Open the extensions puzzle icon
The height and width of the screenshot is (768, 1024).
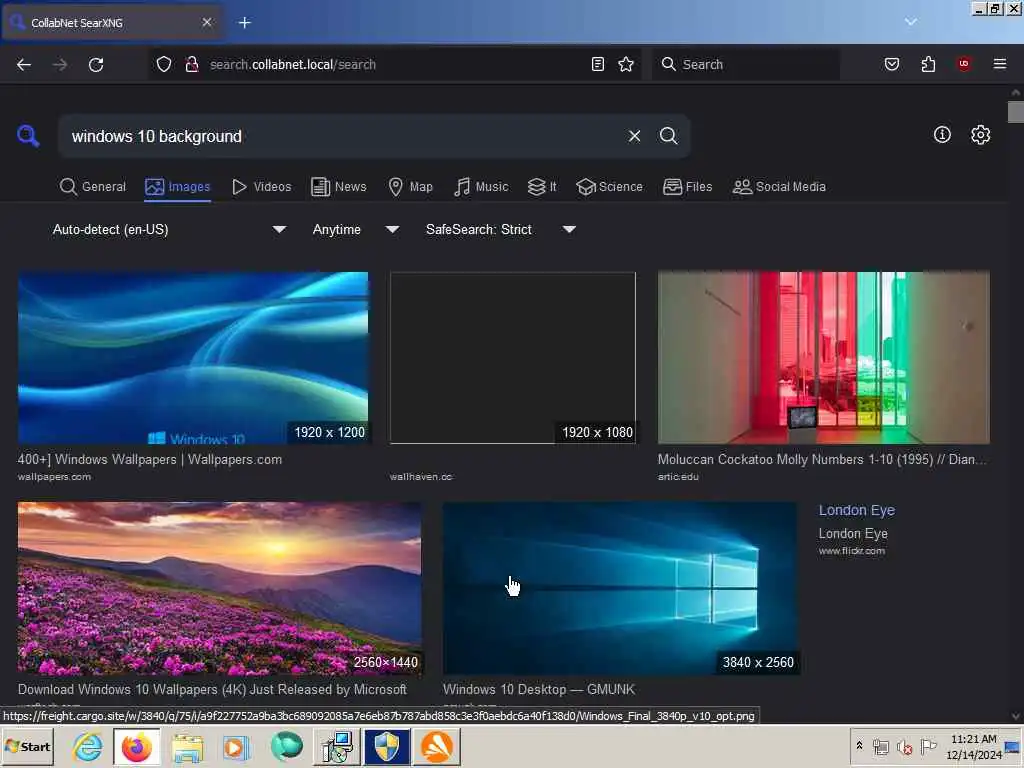928,64
